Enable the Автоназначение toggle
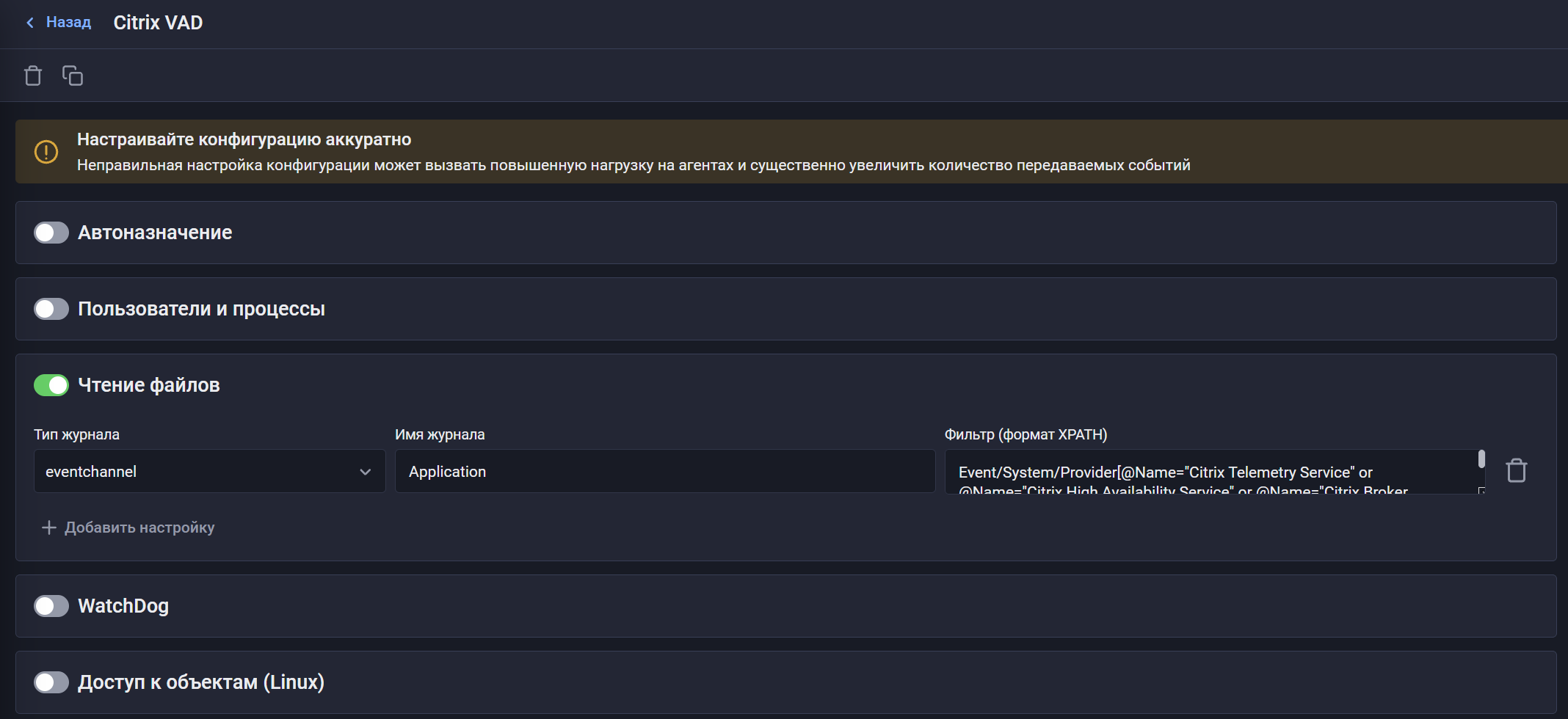This screenshot has width=1568, height=719. pos(51,233)
